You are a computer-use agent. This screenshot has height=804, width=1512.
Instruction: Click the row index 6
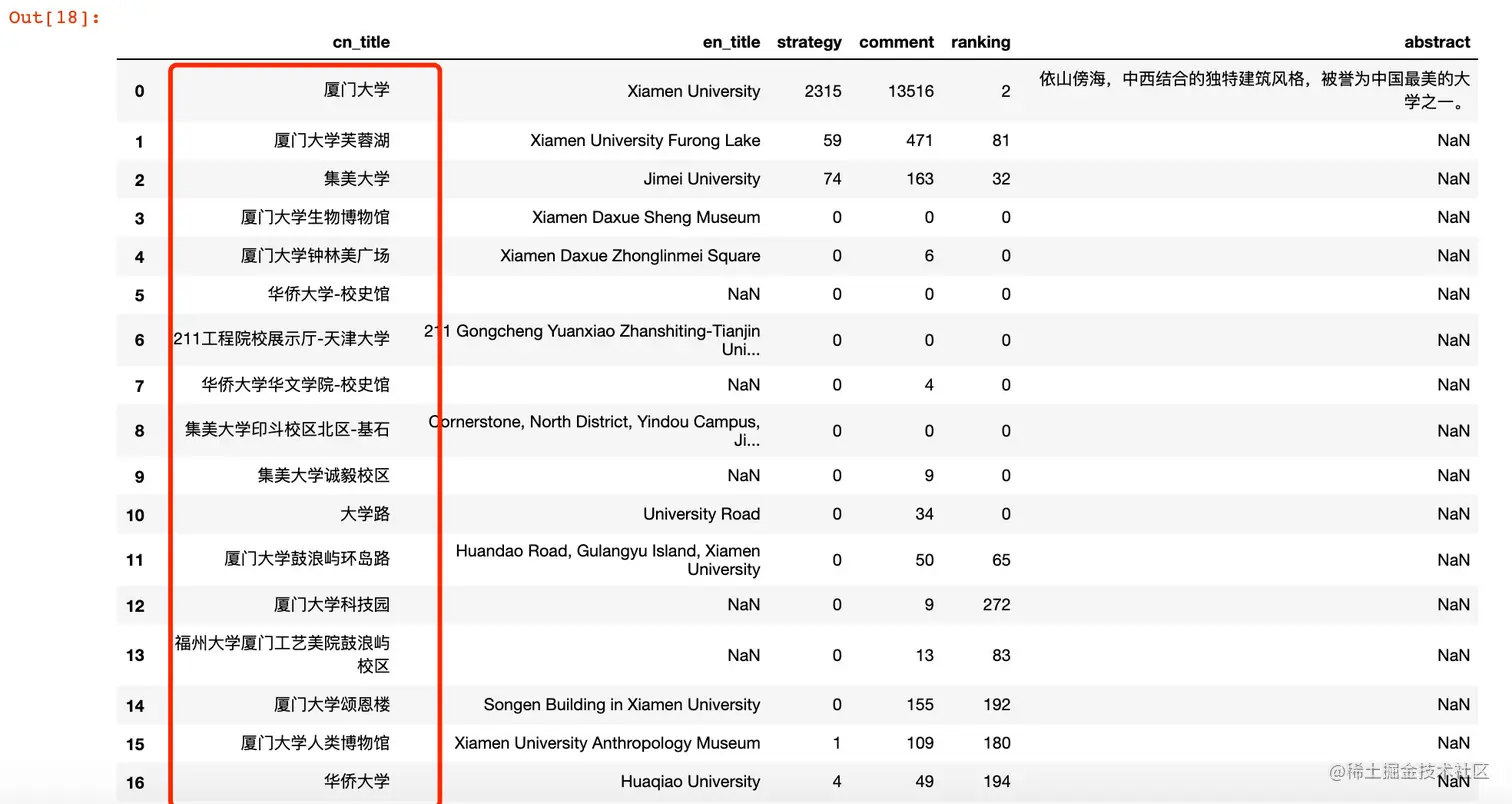[x=140, y=341]
